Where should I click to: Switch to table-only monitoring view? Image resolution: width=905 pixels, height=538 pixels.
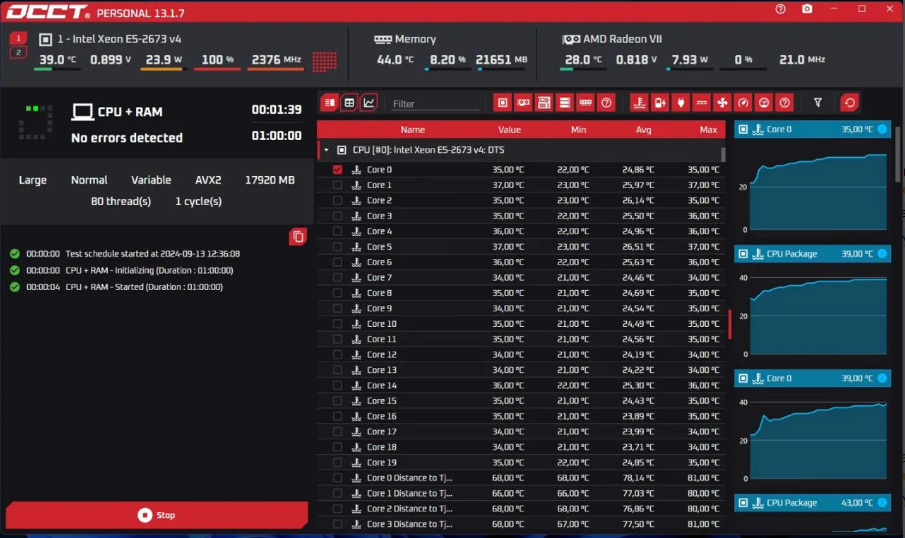(x=349, y=103)
